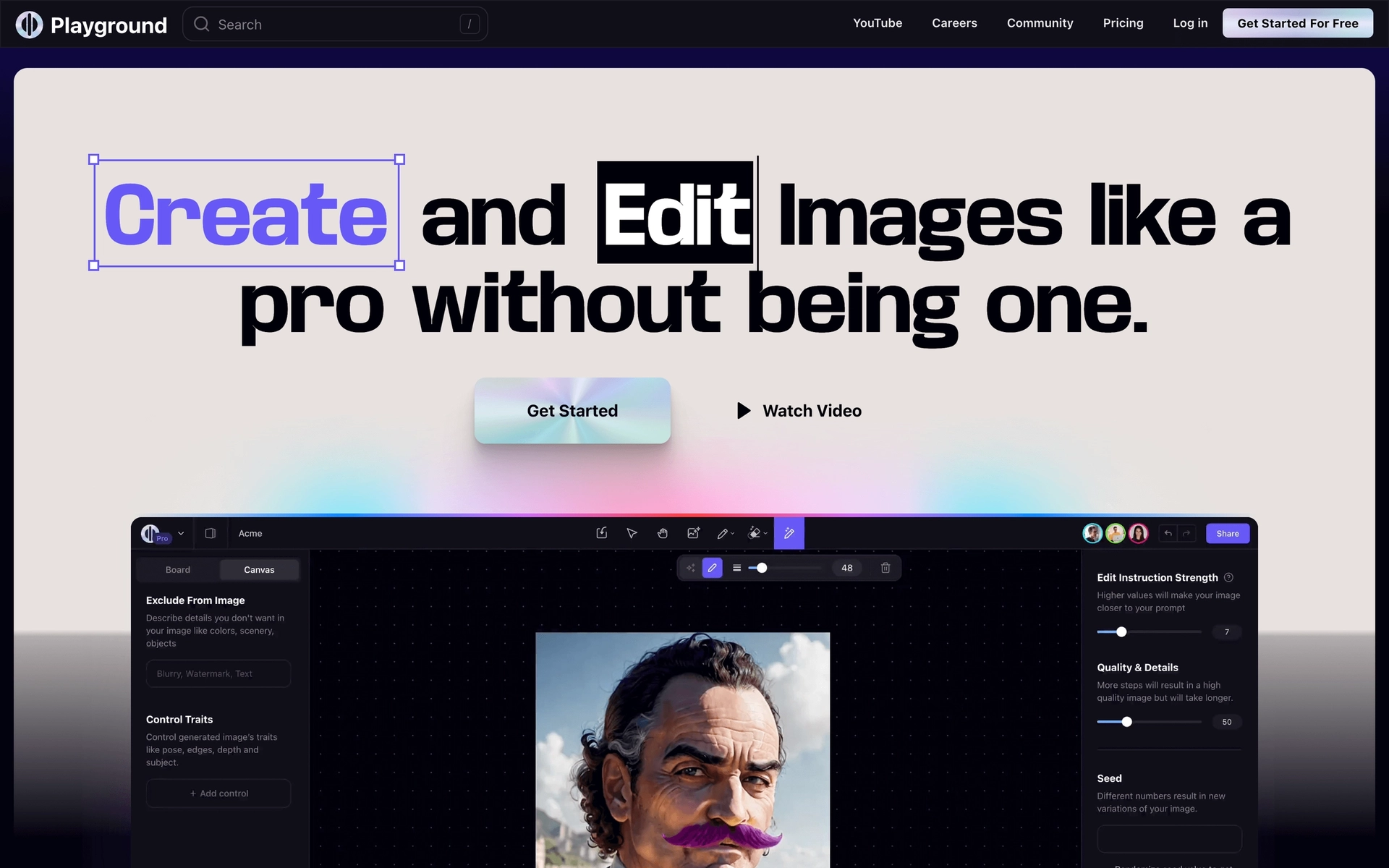Adjust the Edit Instruction Strength slider
Screen dimensions: 1389x868
(x=1121, y=632)
